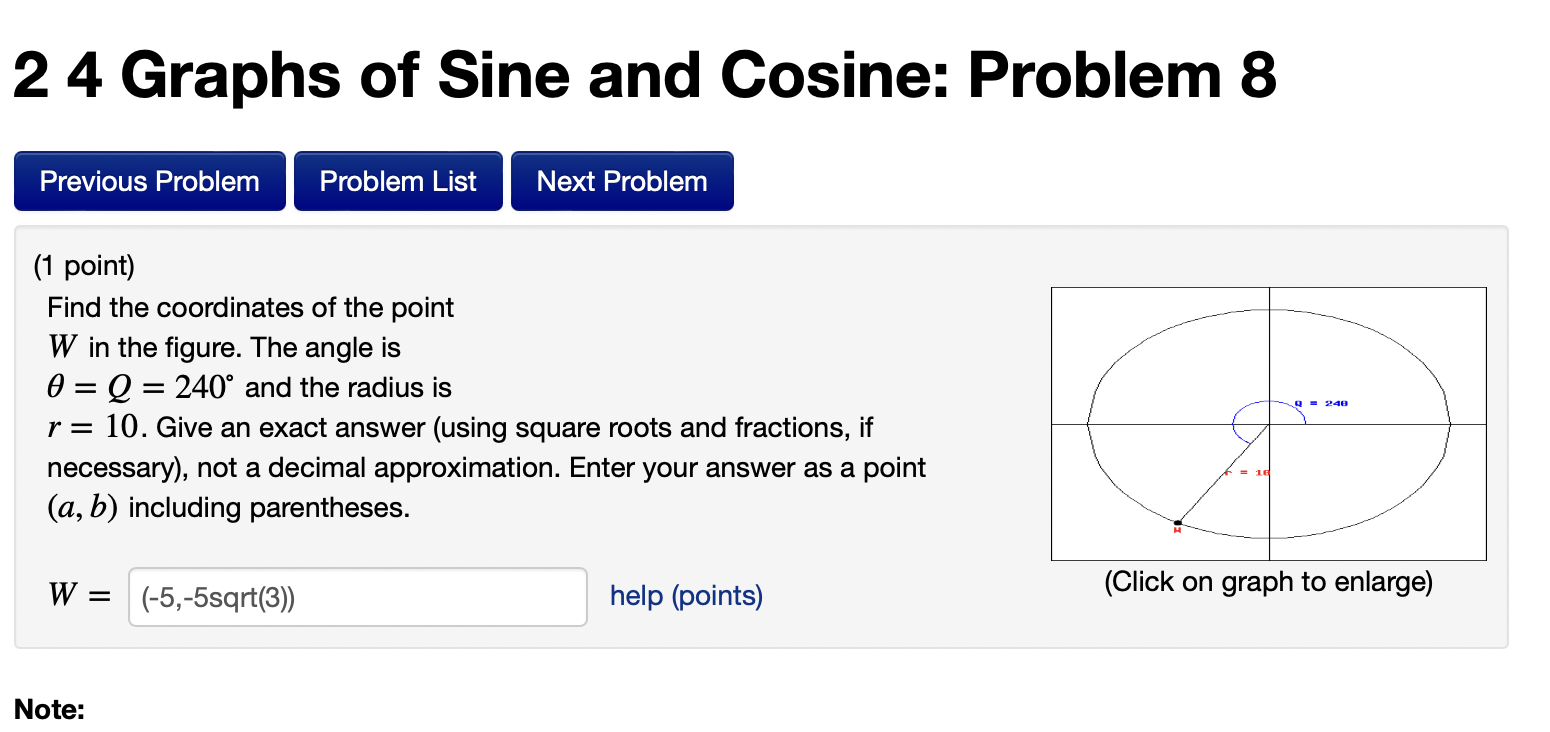Click the point W on the circle
1550x732 pixels.
coord(1179,522)
